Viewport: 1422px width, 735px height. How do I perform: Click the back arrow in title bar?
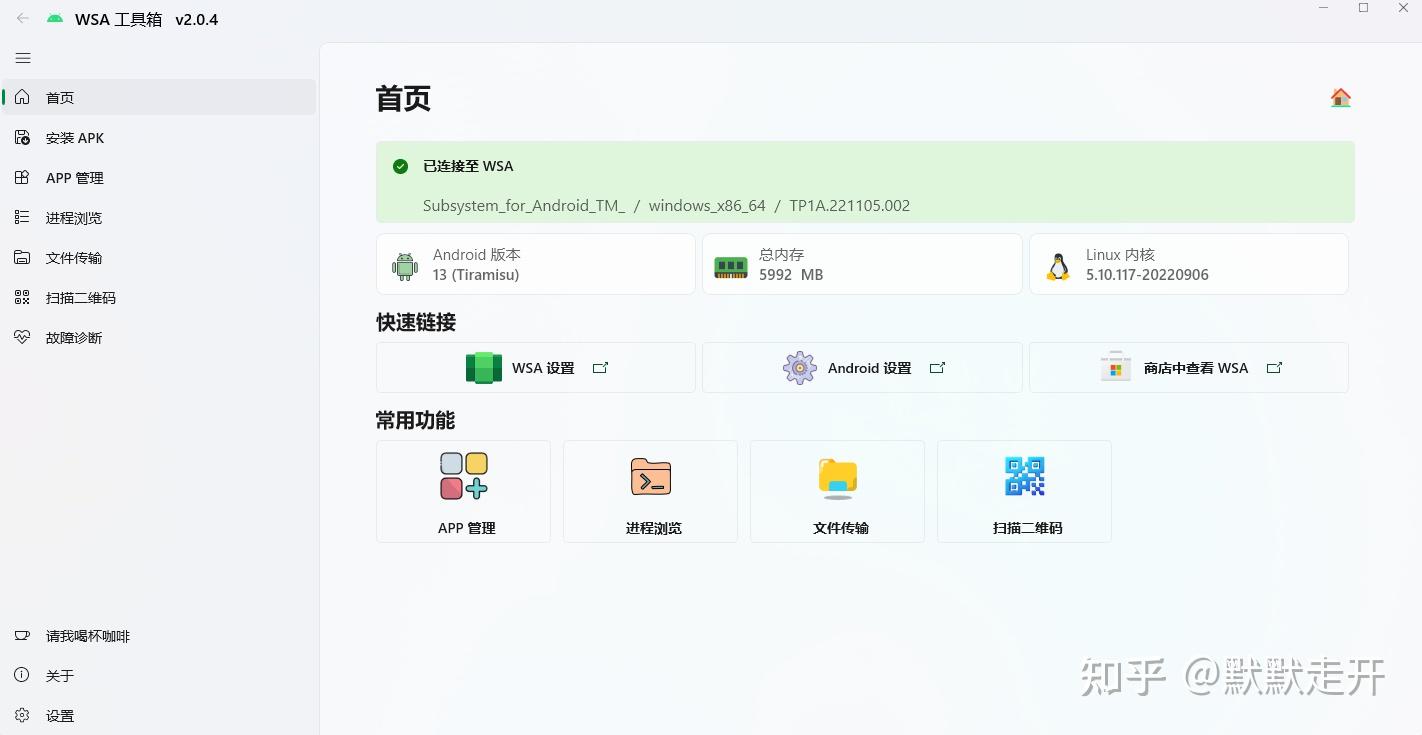tap(23, 19)
